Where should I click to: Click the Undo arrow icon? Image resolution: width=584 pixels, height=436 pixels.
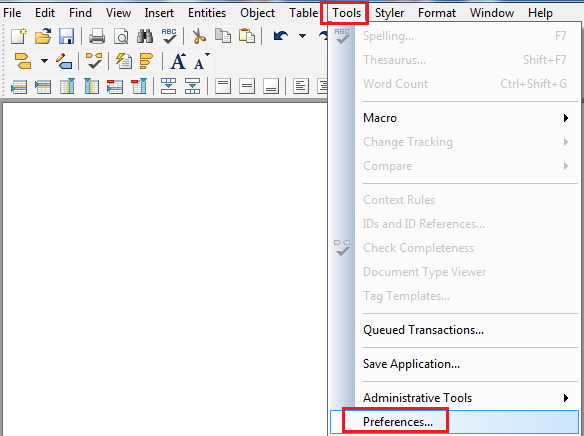(280, 36)
